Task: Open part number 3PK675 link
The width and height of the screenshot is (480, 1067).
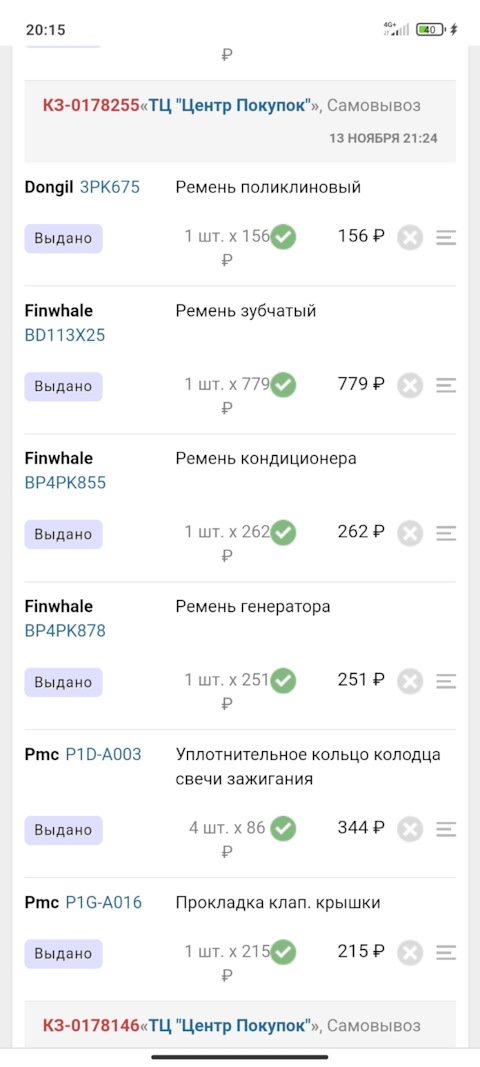Action: click(x=110, y=187)
